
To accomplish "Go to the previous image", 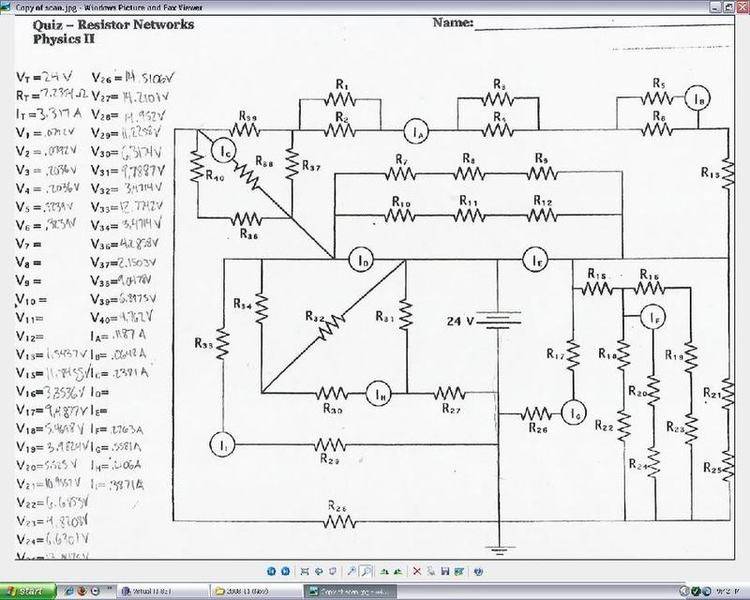I will coord(271,571).
